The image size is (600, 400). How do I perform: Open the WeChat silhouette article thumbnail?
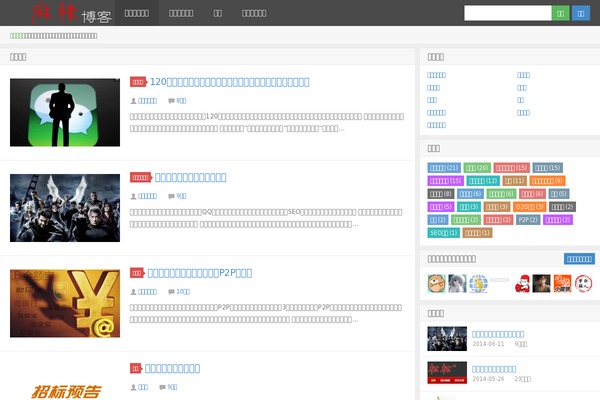[x=65, y=113]
